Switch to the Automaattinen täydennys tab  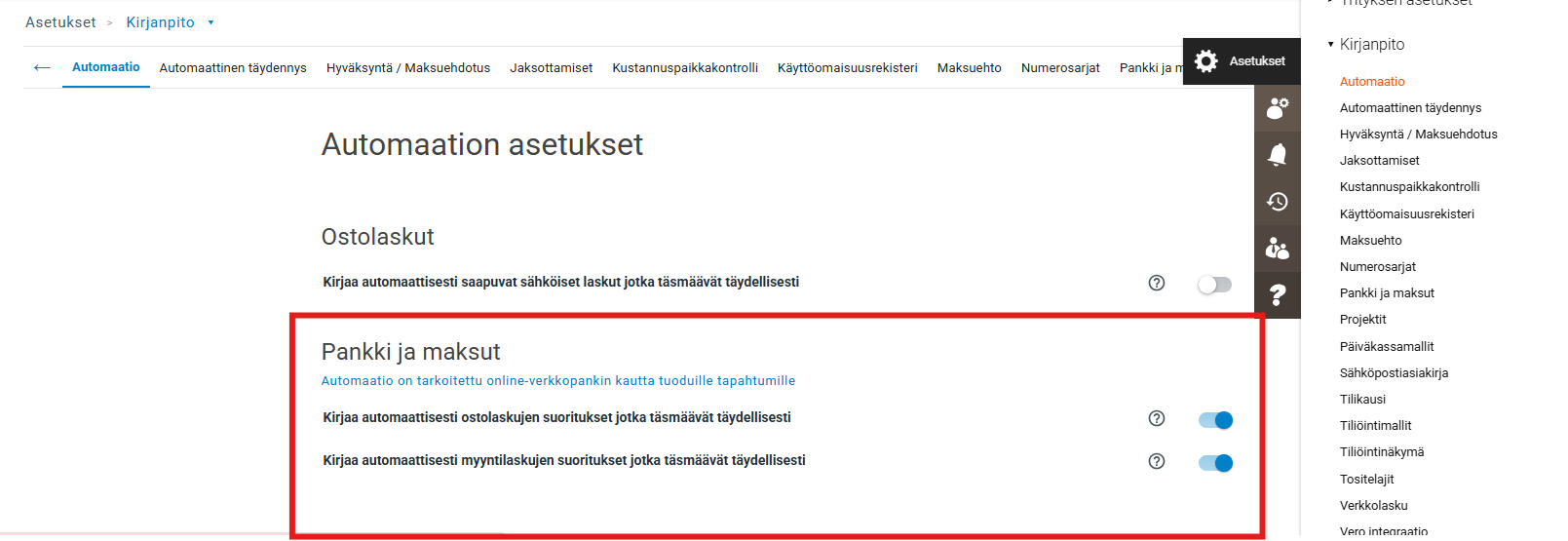point(233,68)
